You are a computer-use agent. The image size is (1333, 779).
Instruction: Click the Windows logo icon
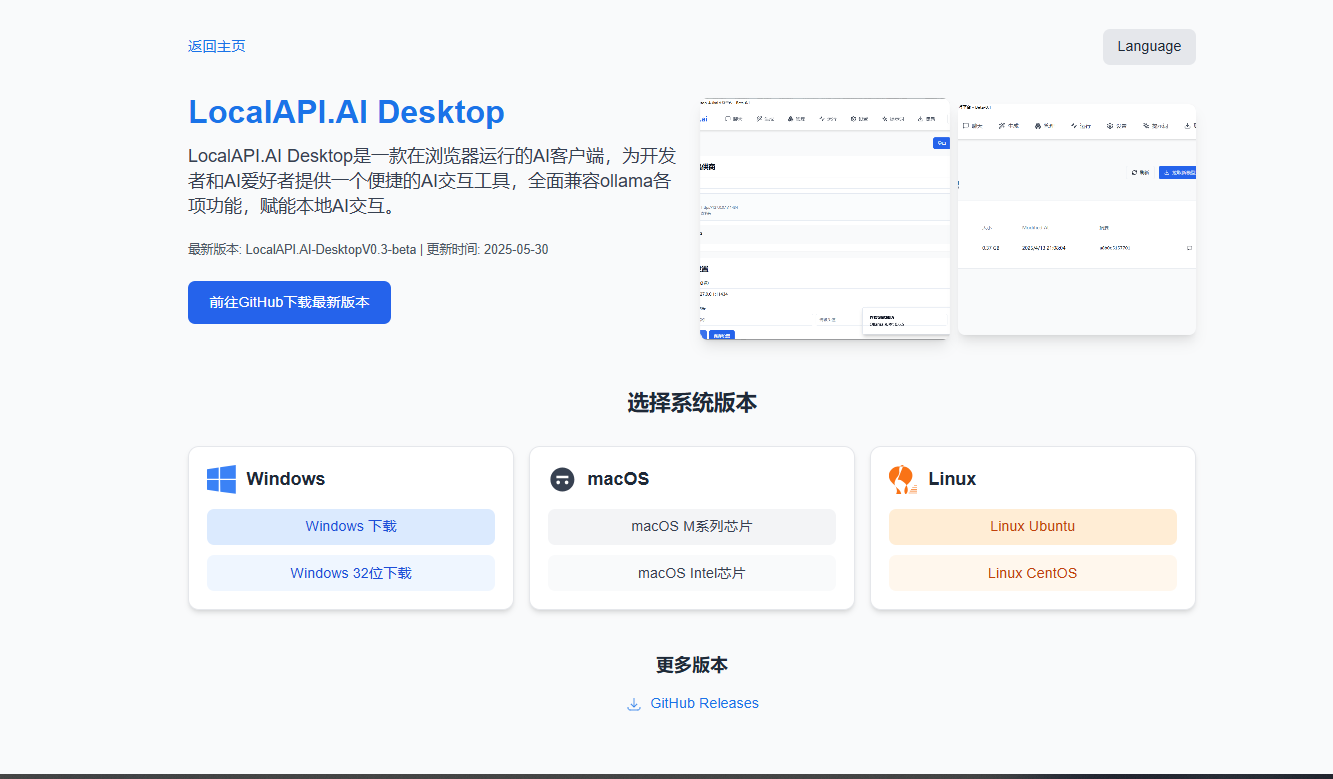[221, 479]
